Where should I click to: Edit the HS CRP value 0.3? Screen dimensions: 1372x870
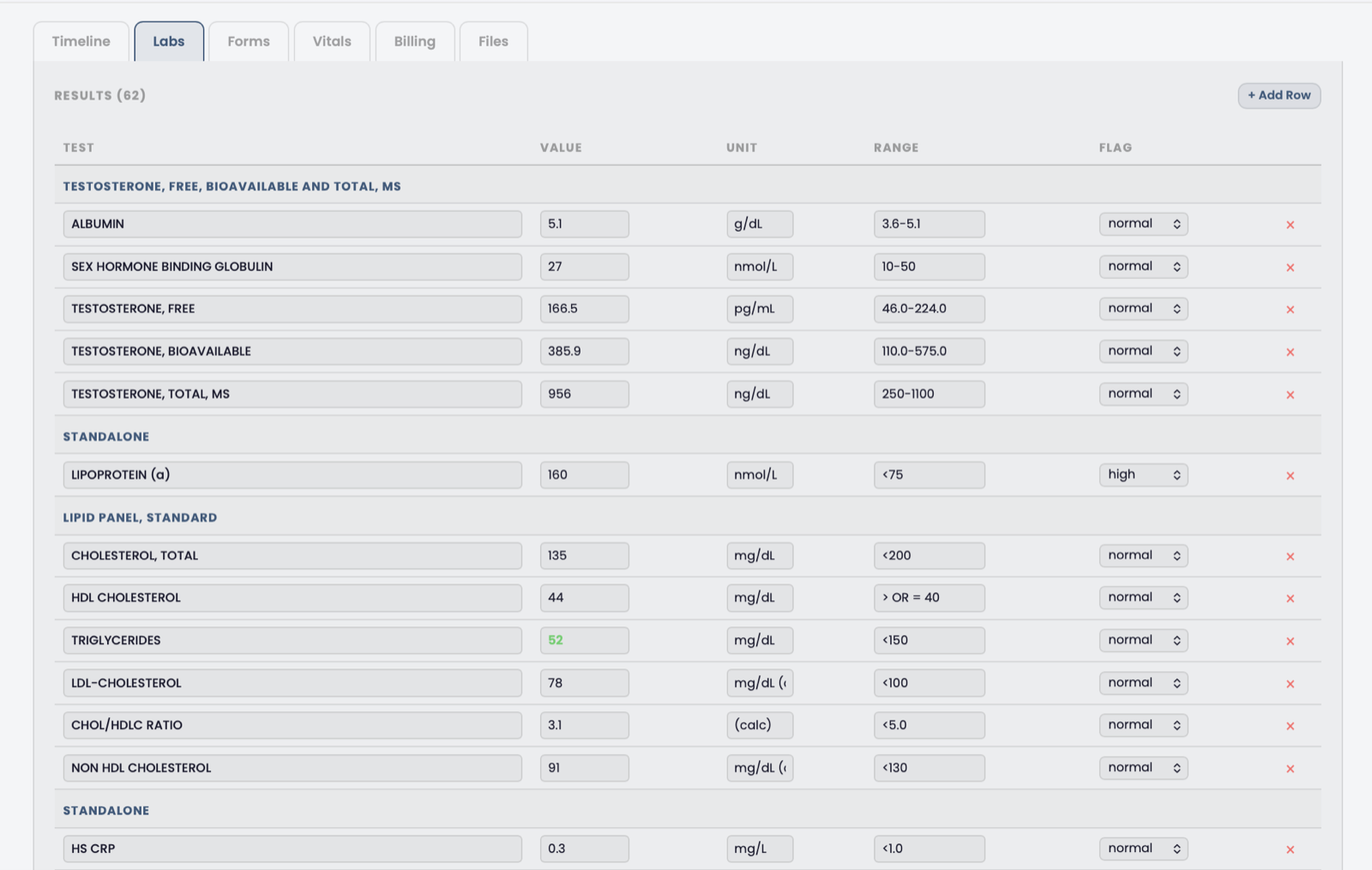(x=584, y=849)
